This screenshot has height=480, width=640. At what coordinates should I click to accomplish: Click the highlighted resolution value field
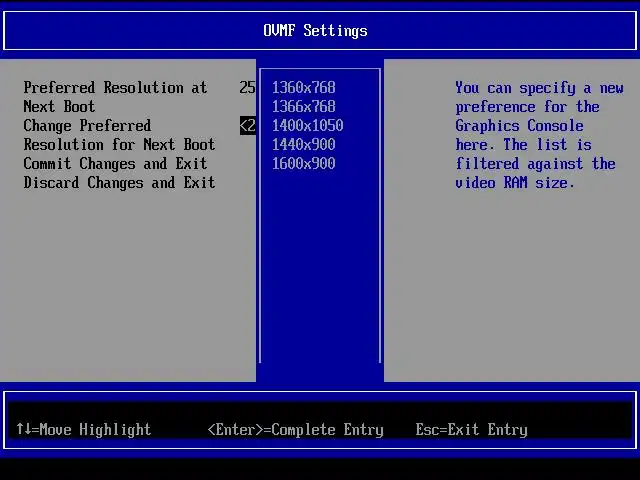[x=248, y=125]
